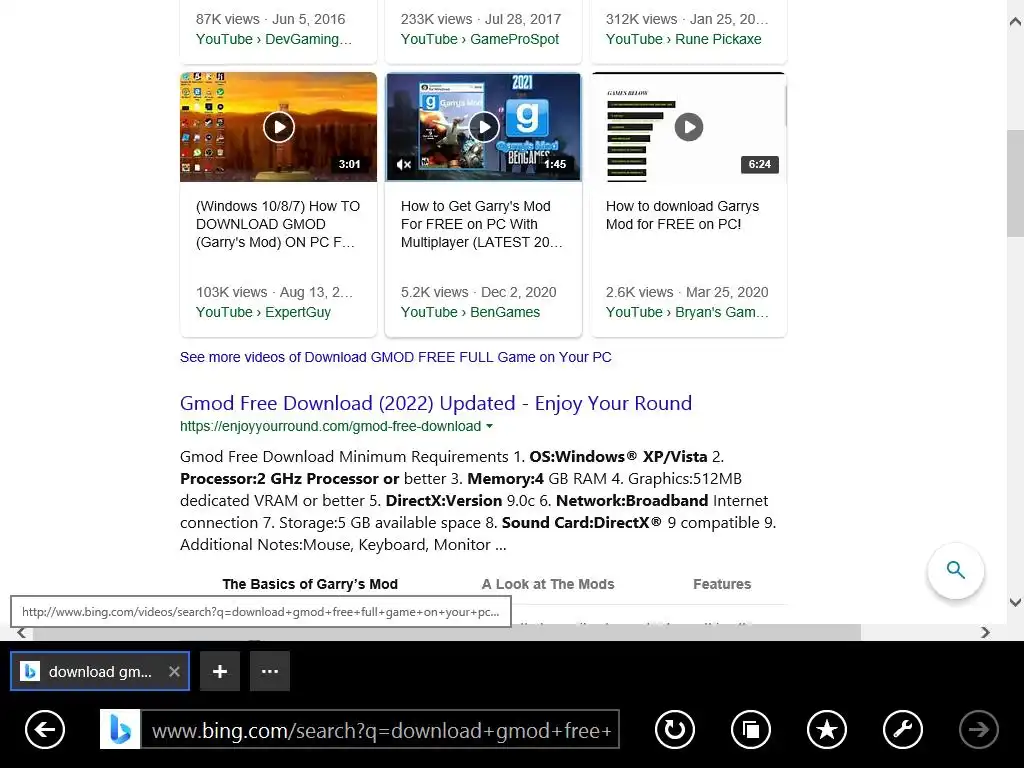Open enjoyyourround.com green URL link
Image resolution: width=1024 pixels, height=768 pixels.
point(330,426)
